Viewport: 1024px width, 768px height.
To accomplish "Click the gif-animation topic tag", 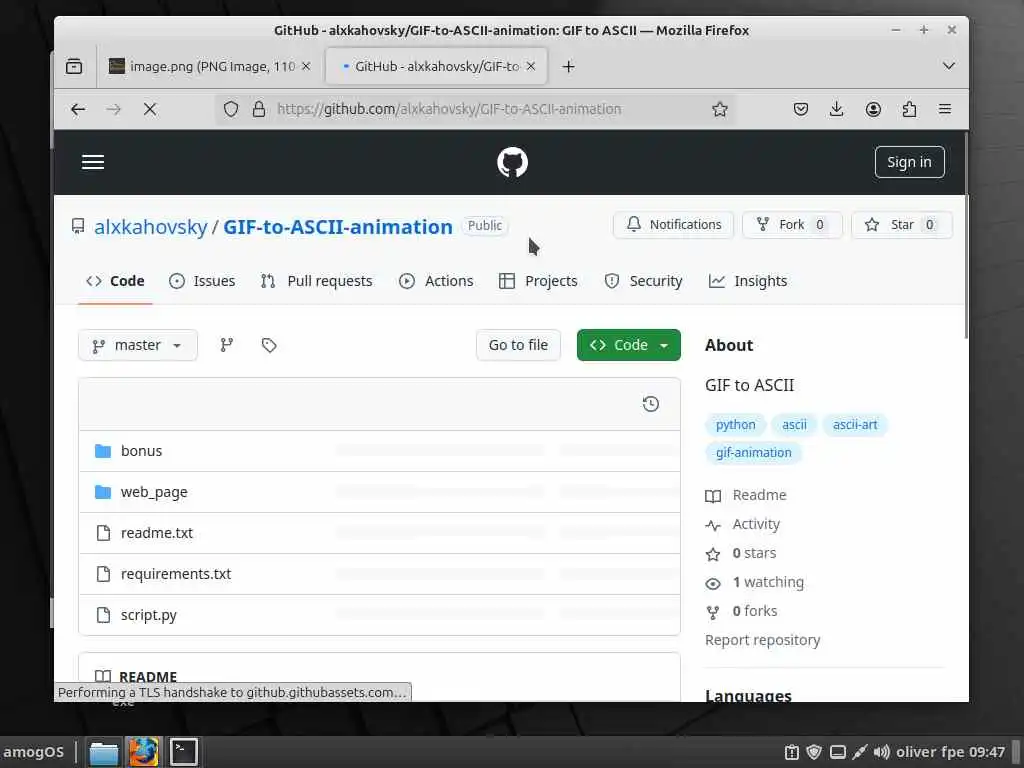I will (x=754, y=453).
